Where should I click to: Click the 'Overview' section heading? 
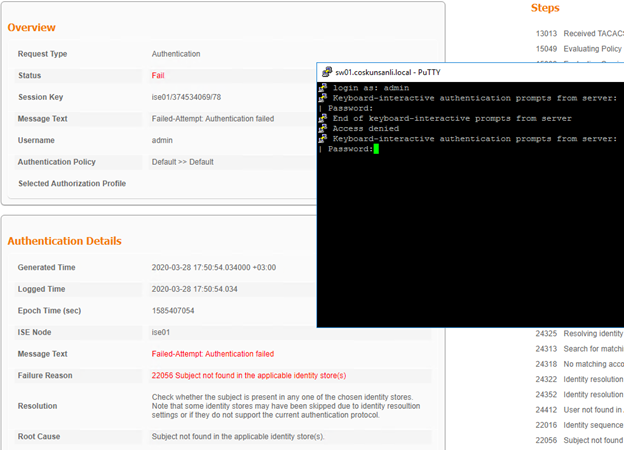(x=31, y=27)
